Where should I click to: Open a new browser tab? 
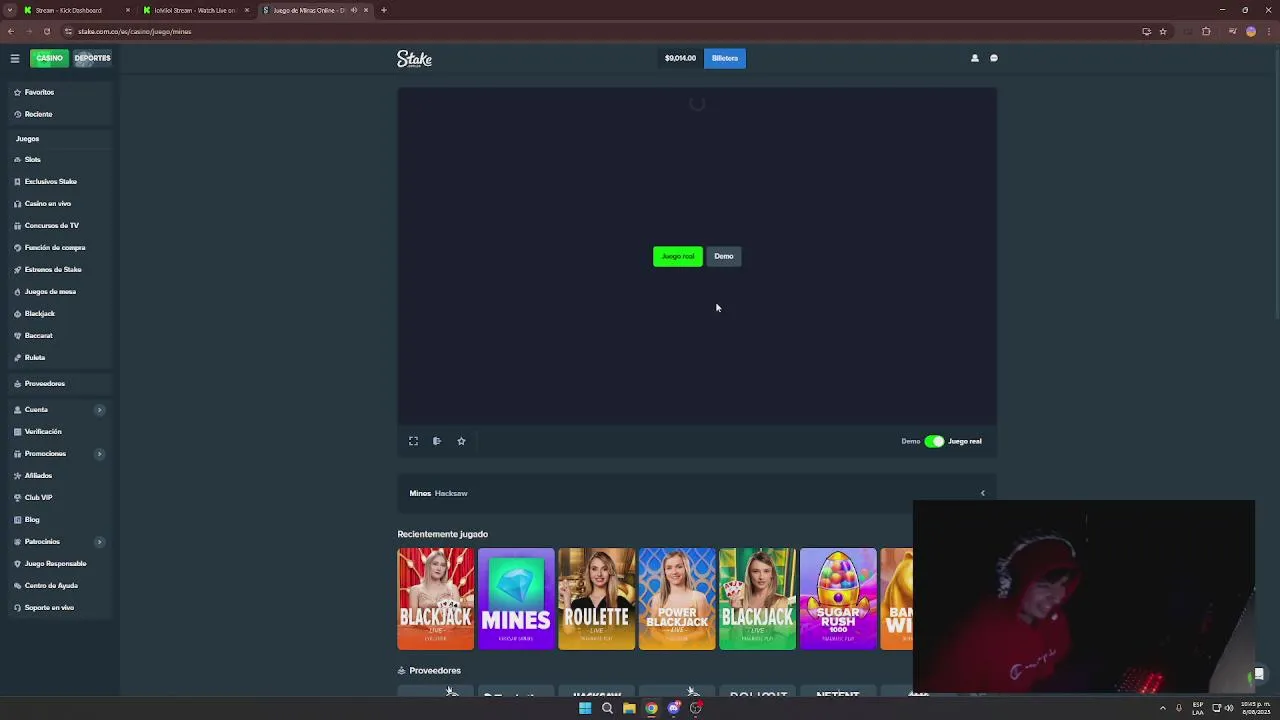pos(384,10)
